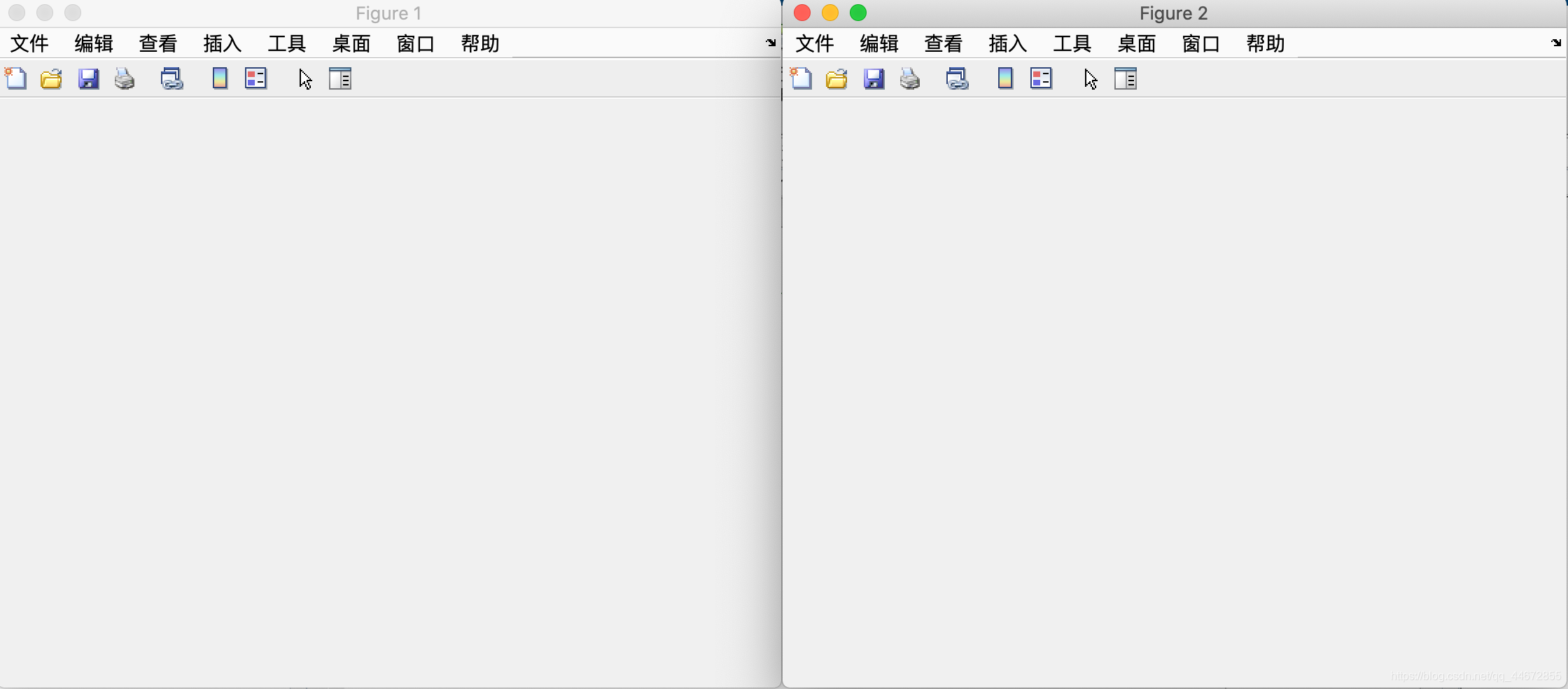This screenshot has width=1568, height=689.
Task: Insert Colorbar icon in Figure 2 toolbar
Action: pyautogui.click(x=1005, y=78)
